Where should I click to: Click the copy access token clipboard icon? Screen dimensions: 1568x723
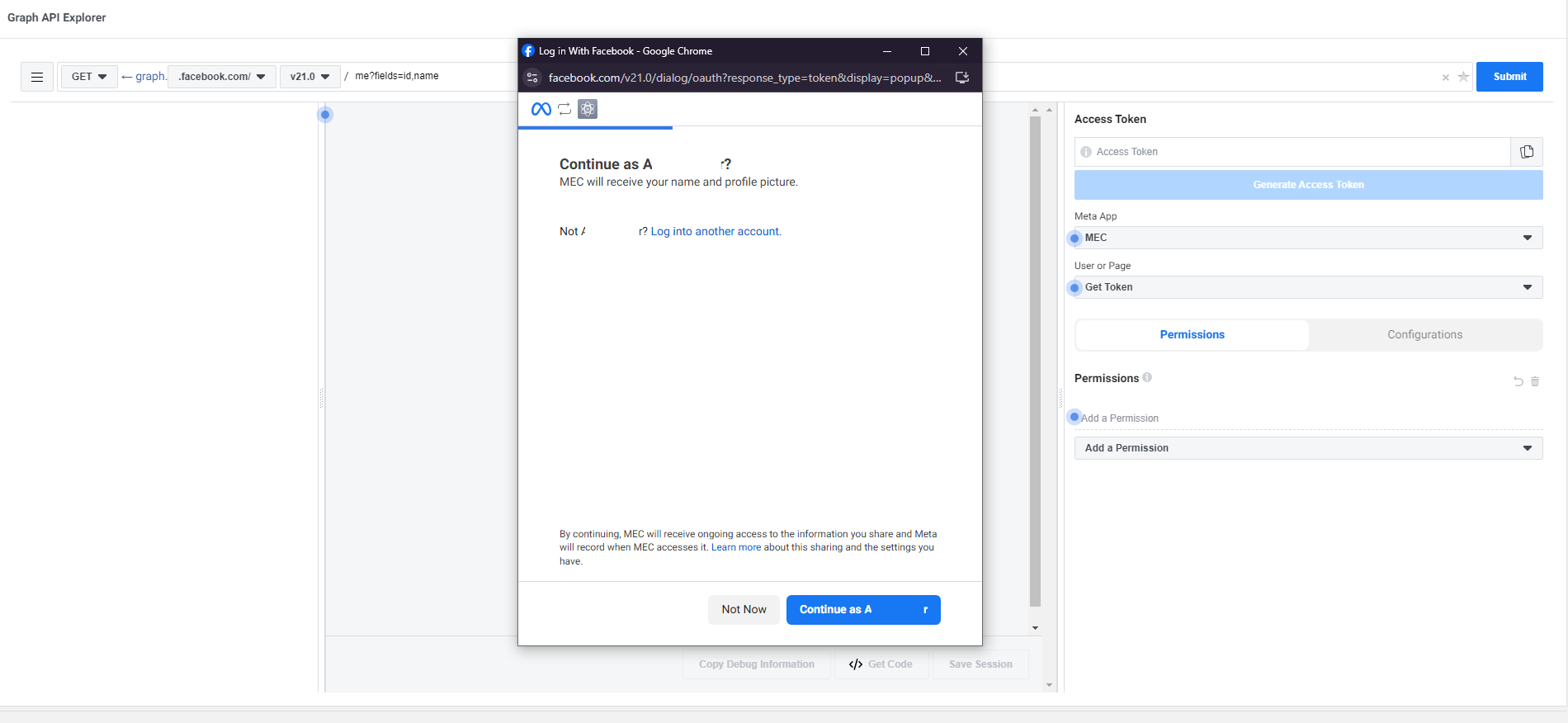coord(1527,152)
